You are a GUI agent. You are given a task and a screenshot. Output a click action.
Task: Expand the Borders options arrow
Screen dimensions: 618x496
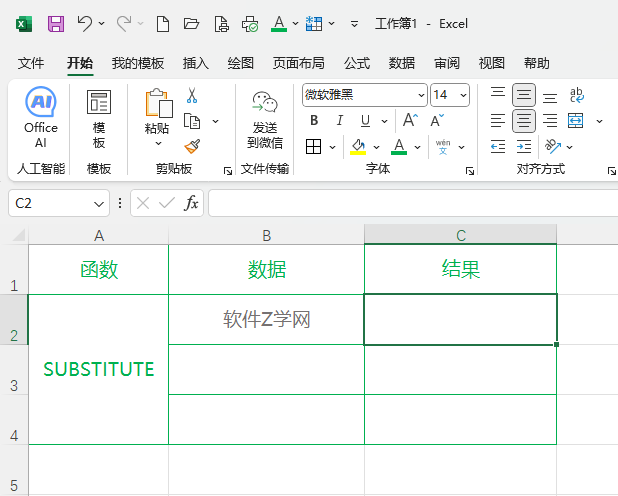332,147
